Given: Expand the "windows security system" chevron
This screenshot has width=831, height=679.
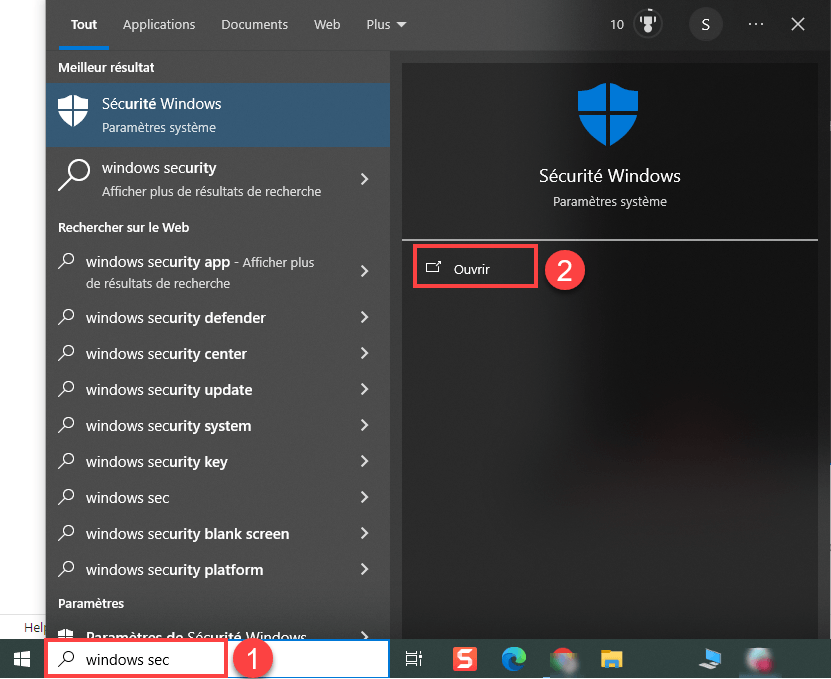Looking at the screenshot, I should click(364, 426).
